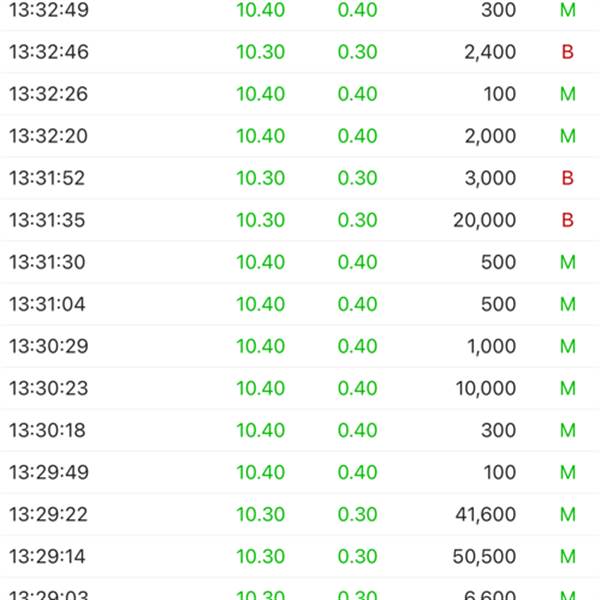The image size is (600, 600).
Task: Click the green M marker at 13:30:23
Action: [x=568, y=388]
